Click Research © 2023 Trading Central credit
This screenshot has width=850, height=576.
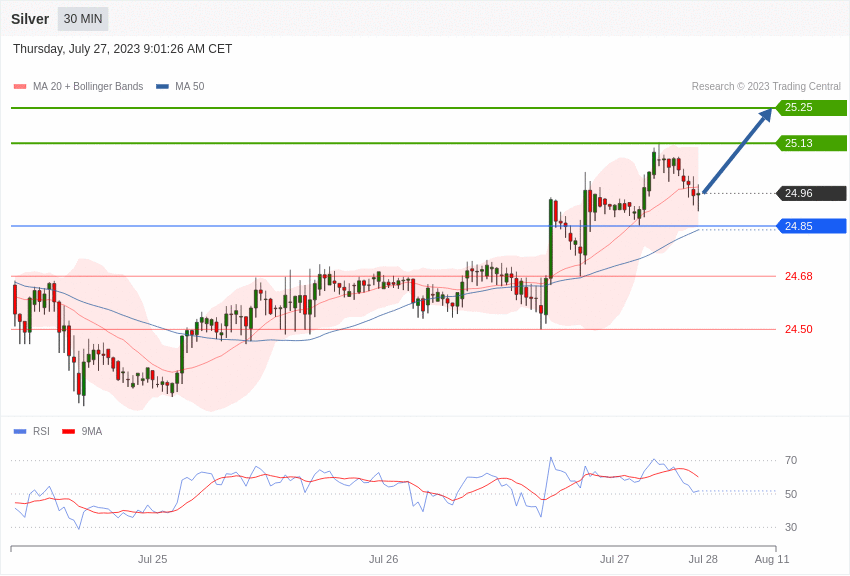pos(766,87)
